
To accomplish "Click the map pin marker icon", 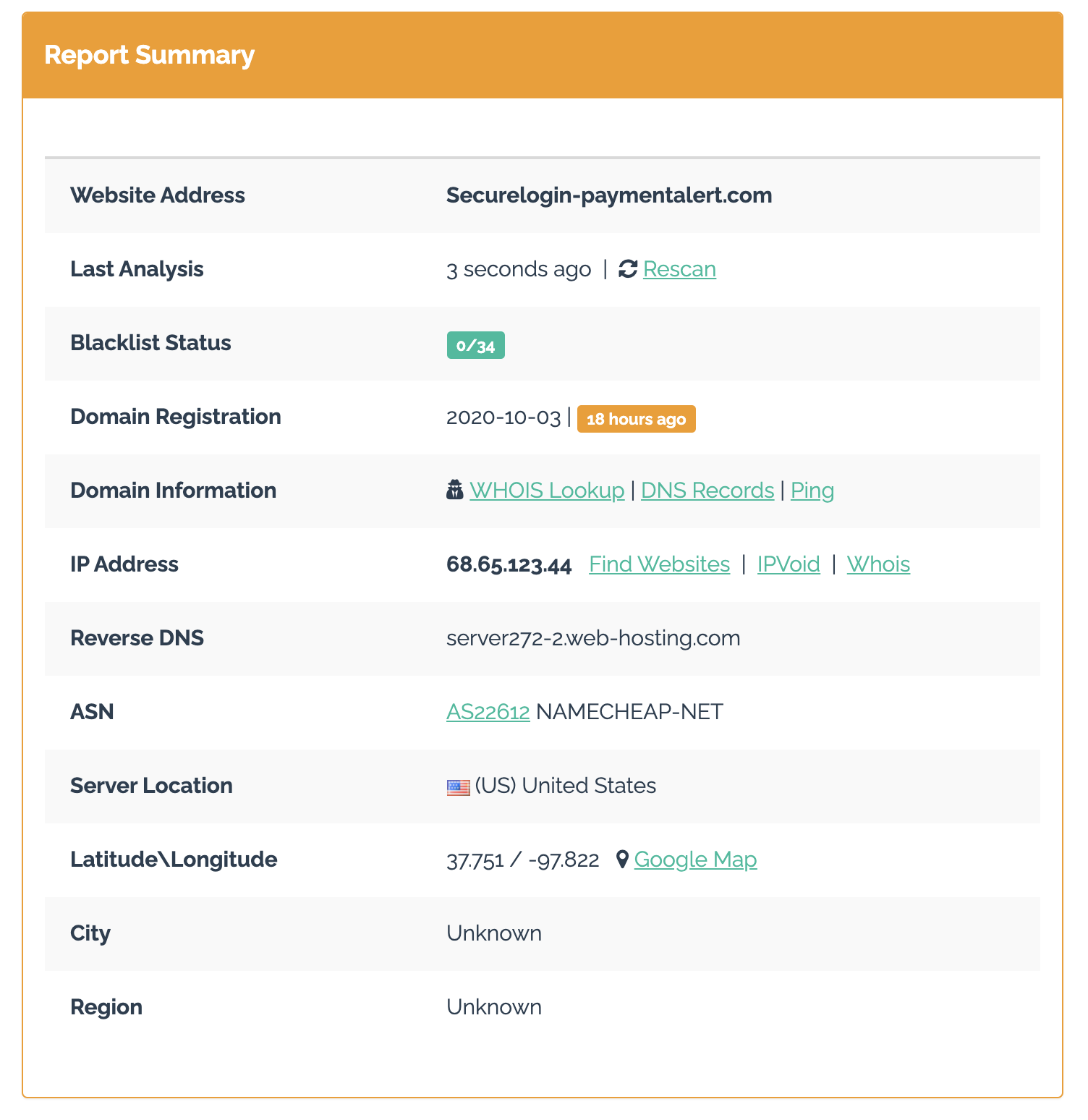I will tap(621, 860).
